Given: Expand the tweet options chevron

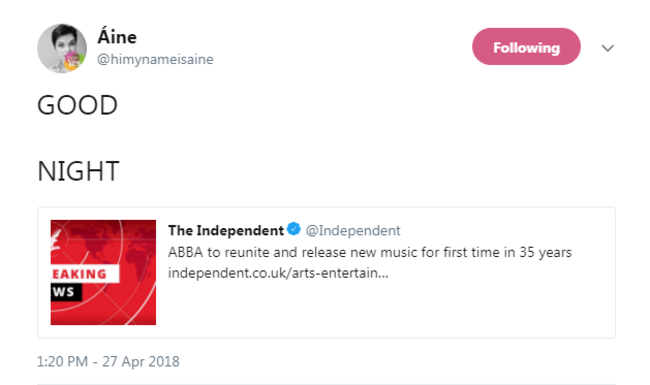Looking at the screenshot, I should click(607, 48).
